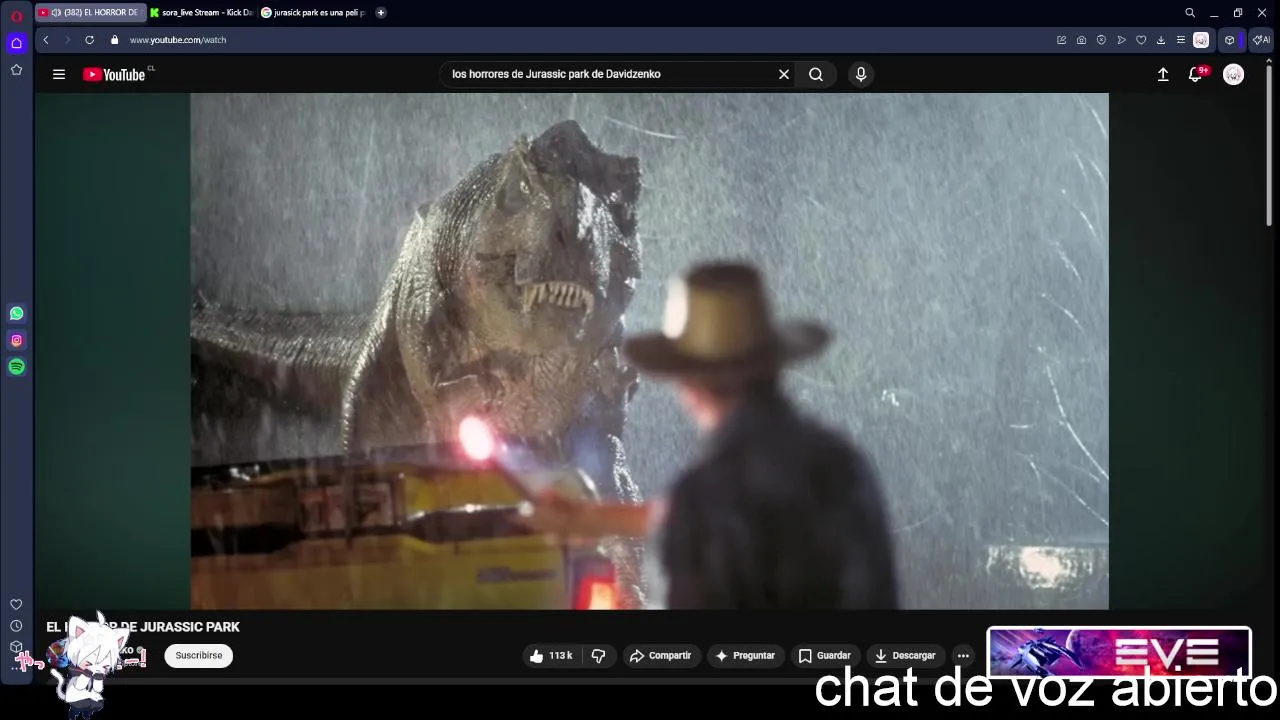Open extensions cube icon
The image size is (1280, 720).
[x=1229, y=40]
